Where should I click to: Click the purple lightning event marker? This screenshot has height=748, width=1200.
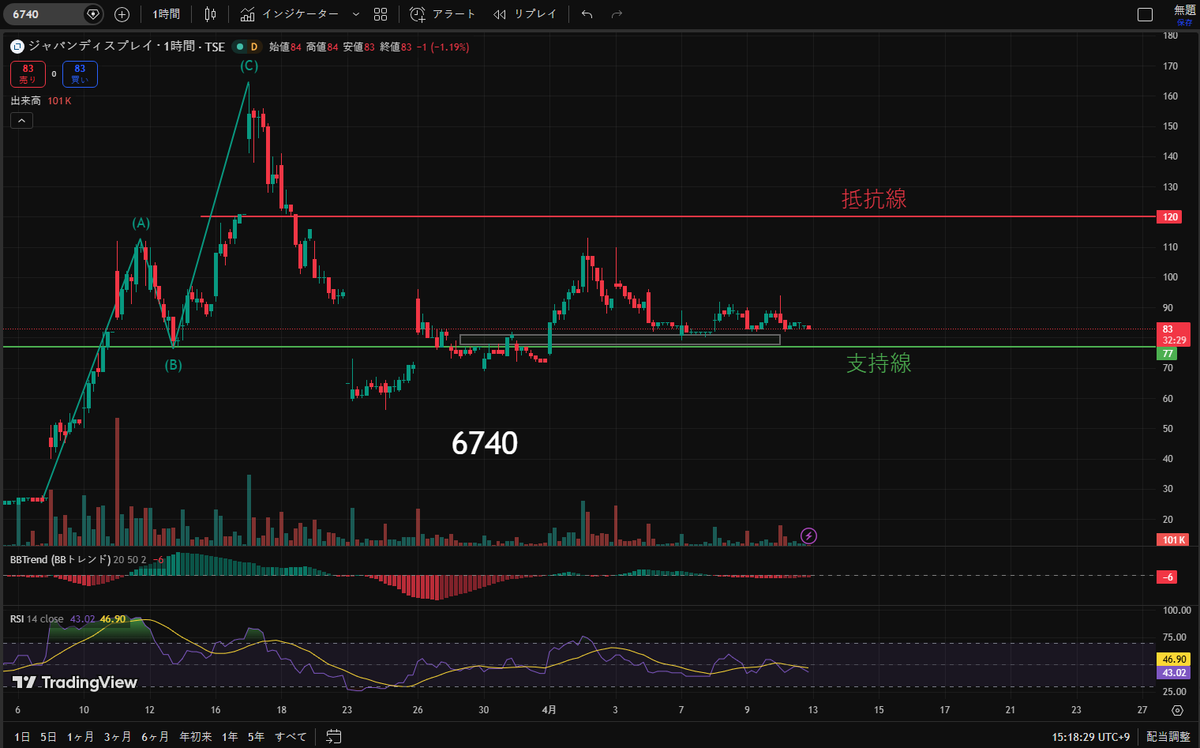coord(809,536)
